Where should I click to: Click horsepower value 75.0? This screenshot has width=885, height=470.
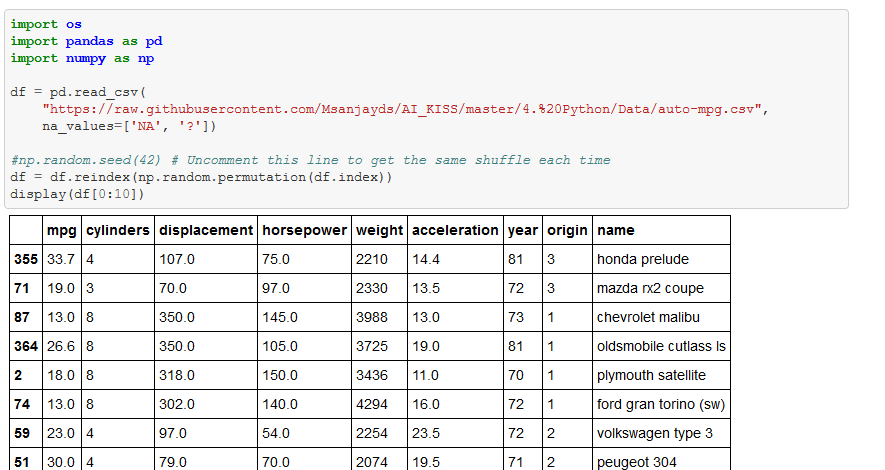(304, 260)
